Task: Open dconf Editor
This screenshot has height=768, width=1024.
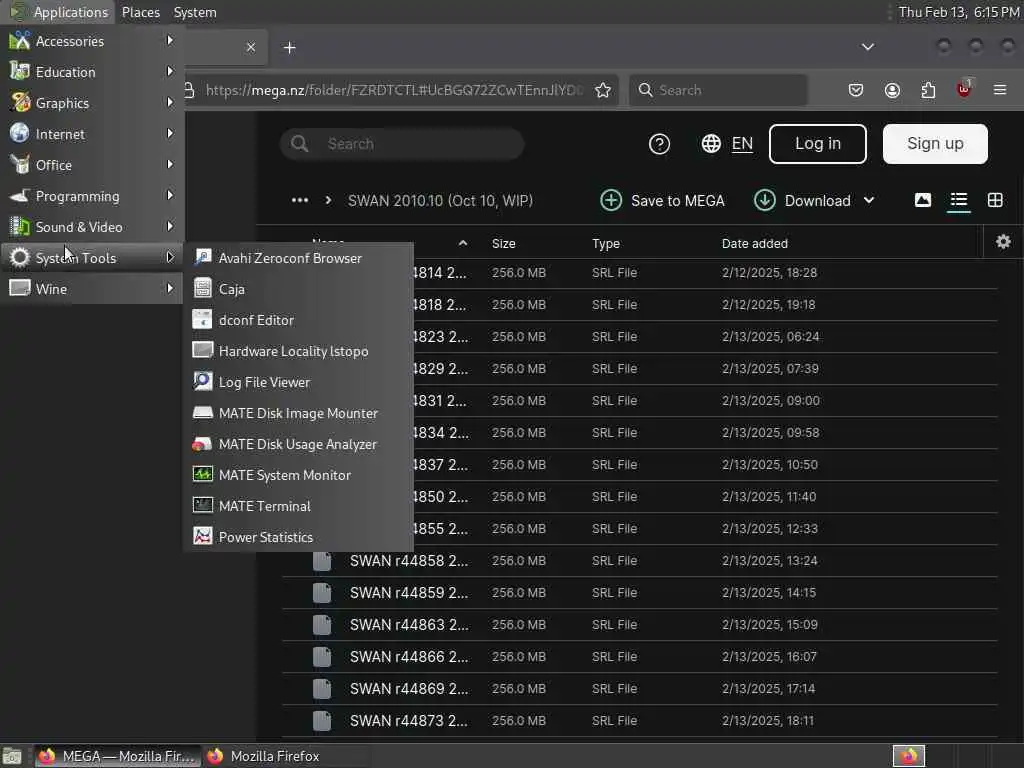Action: 298,320
